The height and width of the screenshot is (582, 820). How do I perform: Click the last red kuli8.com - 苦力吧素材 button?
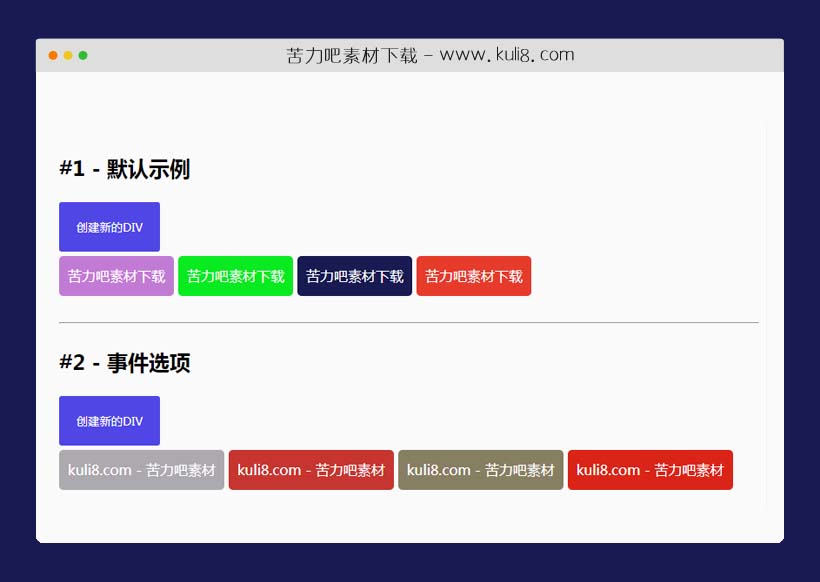tap(651, 469)
